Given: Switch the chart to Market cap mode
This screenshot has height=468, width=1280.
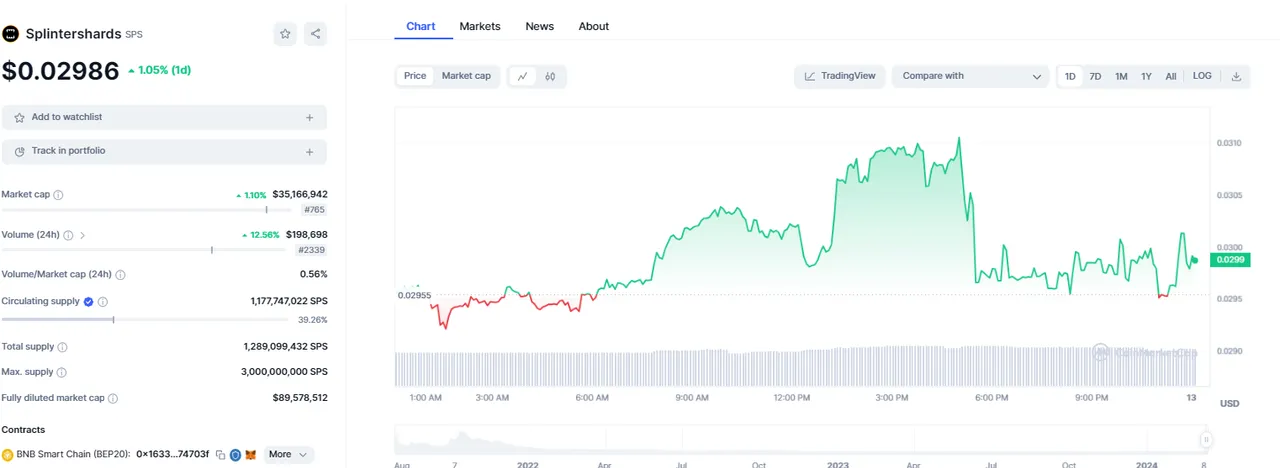Looking at the screenshot, I should pyautogui.click(x=466, y=76).
